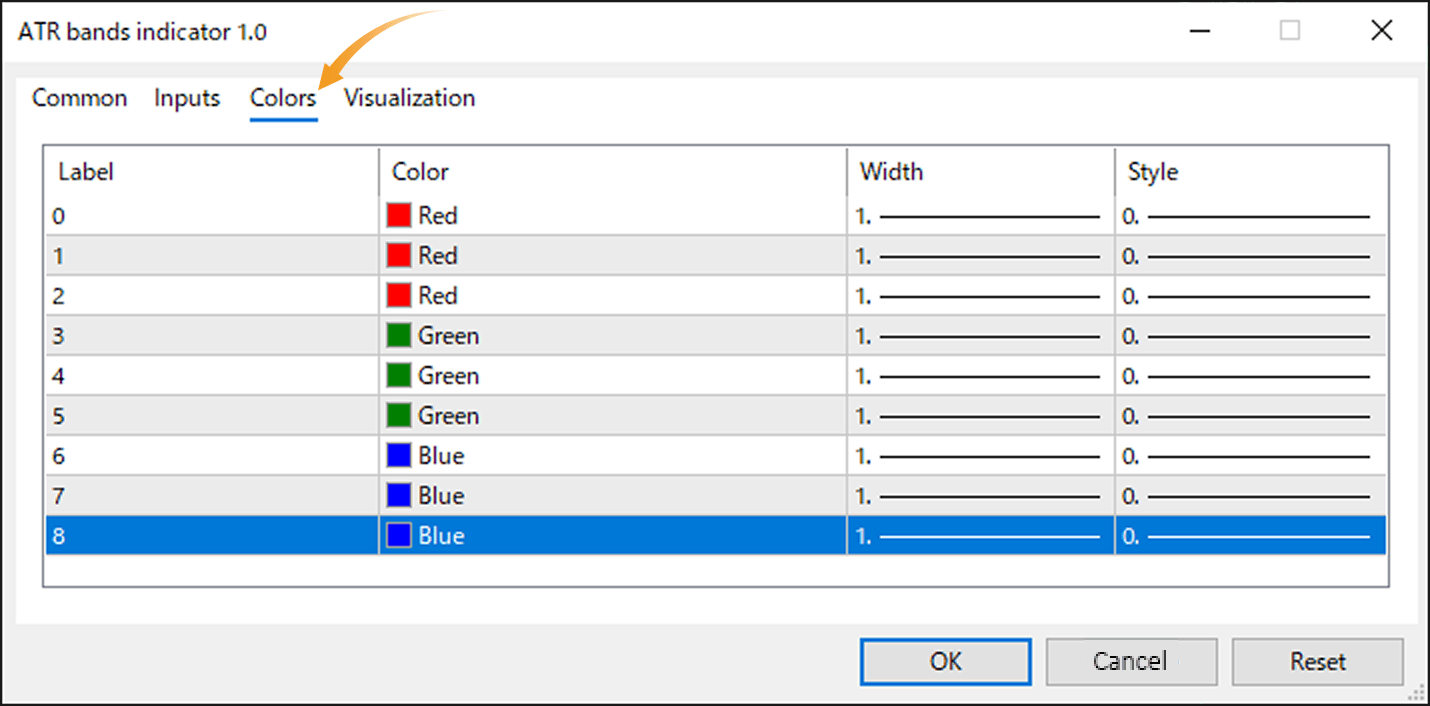Viewport: 1430px width, 706px height.
Task: Open the Inputs tab
Action: point(186,97)
